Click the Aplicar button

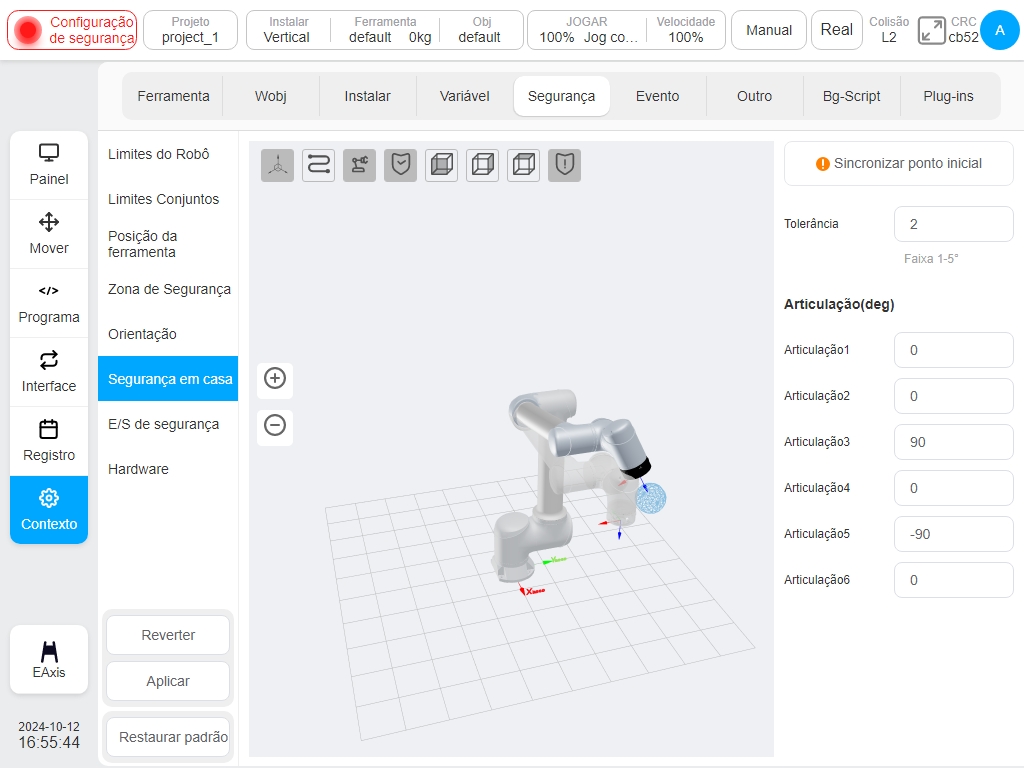pyautogui.click(x=168, y=681)
